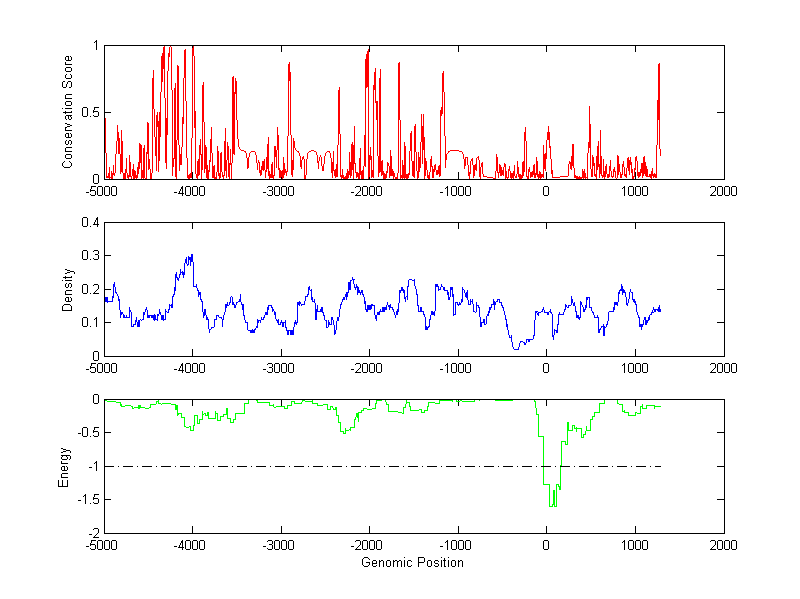The image size is (800, 599).
Task: Click the "-1000" tick label under the Density plot
Action: click(457, 367)
